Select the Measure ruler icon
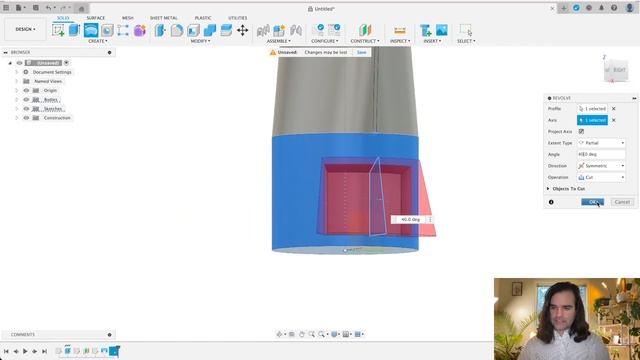This screenshot has height=360, width=640. click(x=400, y=30)
